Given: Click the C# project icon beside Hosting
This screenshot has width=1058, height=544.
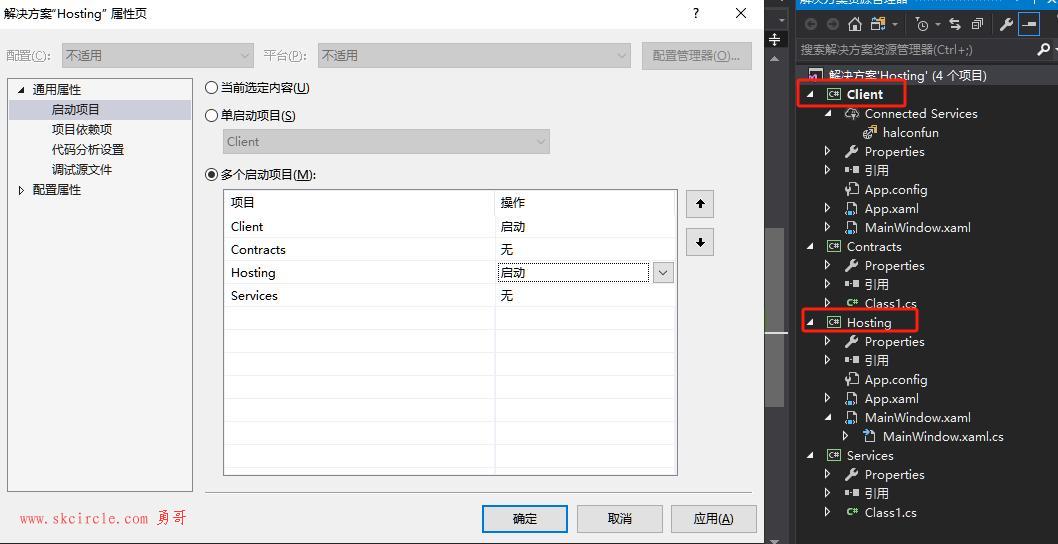Looking at the screenshot, I should point(833,323).
